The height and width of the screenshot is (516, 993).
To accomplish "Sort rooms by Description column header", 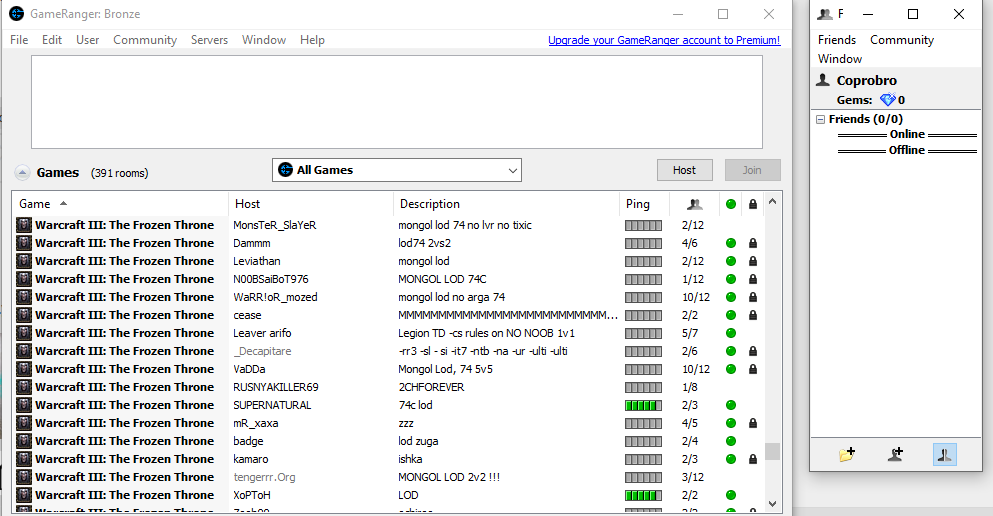I will click(x=506, y=204).
